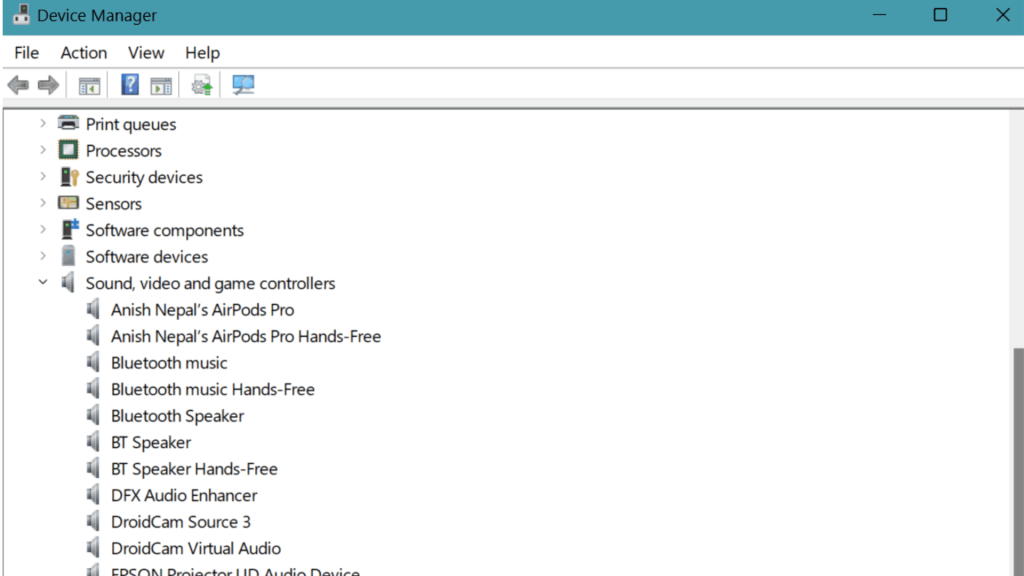Select DroidCam Source 3 device

(x=181, y=522)
